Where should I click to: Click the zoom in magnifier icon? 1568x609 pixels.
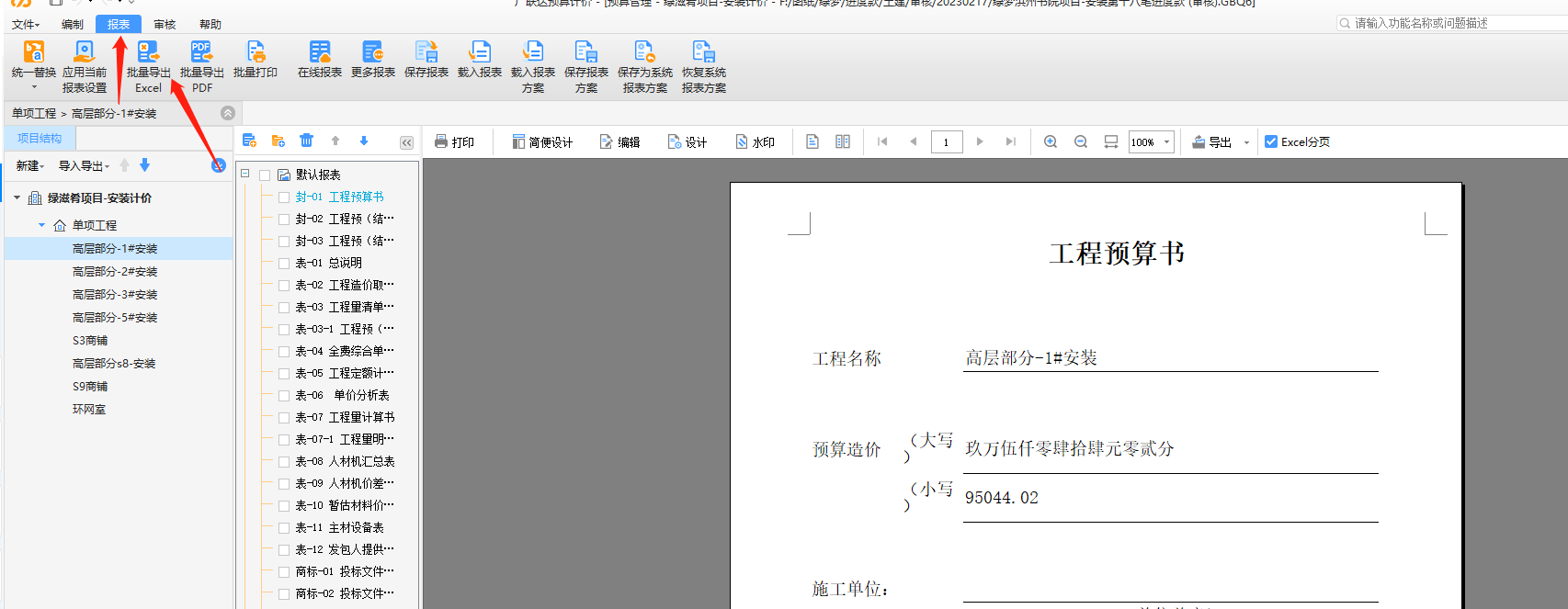pyautogui.click(x=1051, y=141)
